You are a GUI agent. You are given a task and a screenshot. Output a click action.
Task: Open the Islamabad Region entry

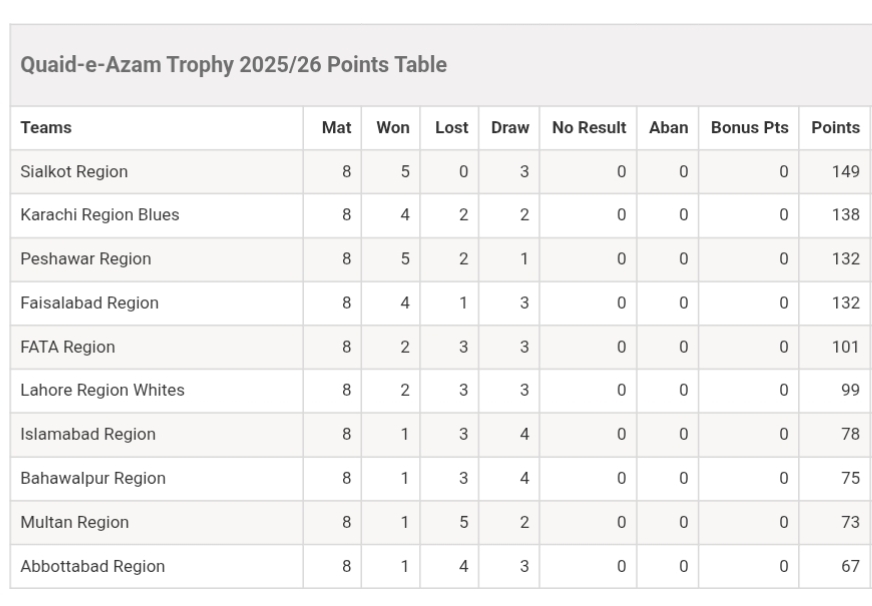[x=88, y=434]
